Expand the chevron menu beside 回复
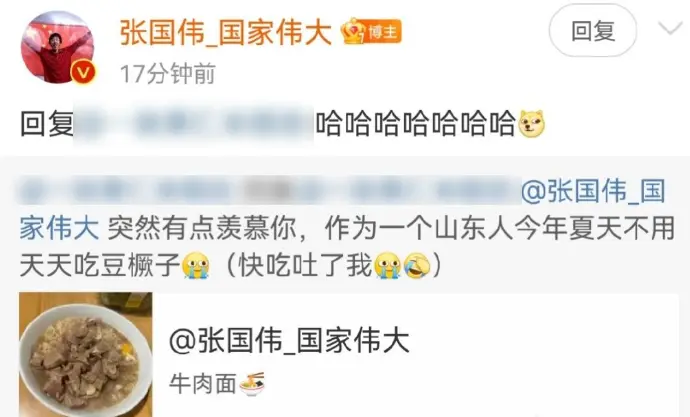This screenshot has height=417, width=690. pos(670,29)
